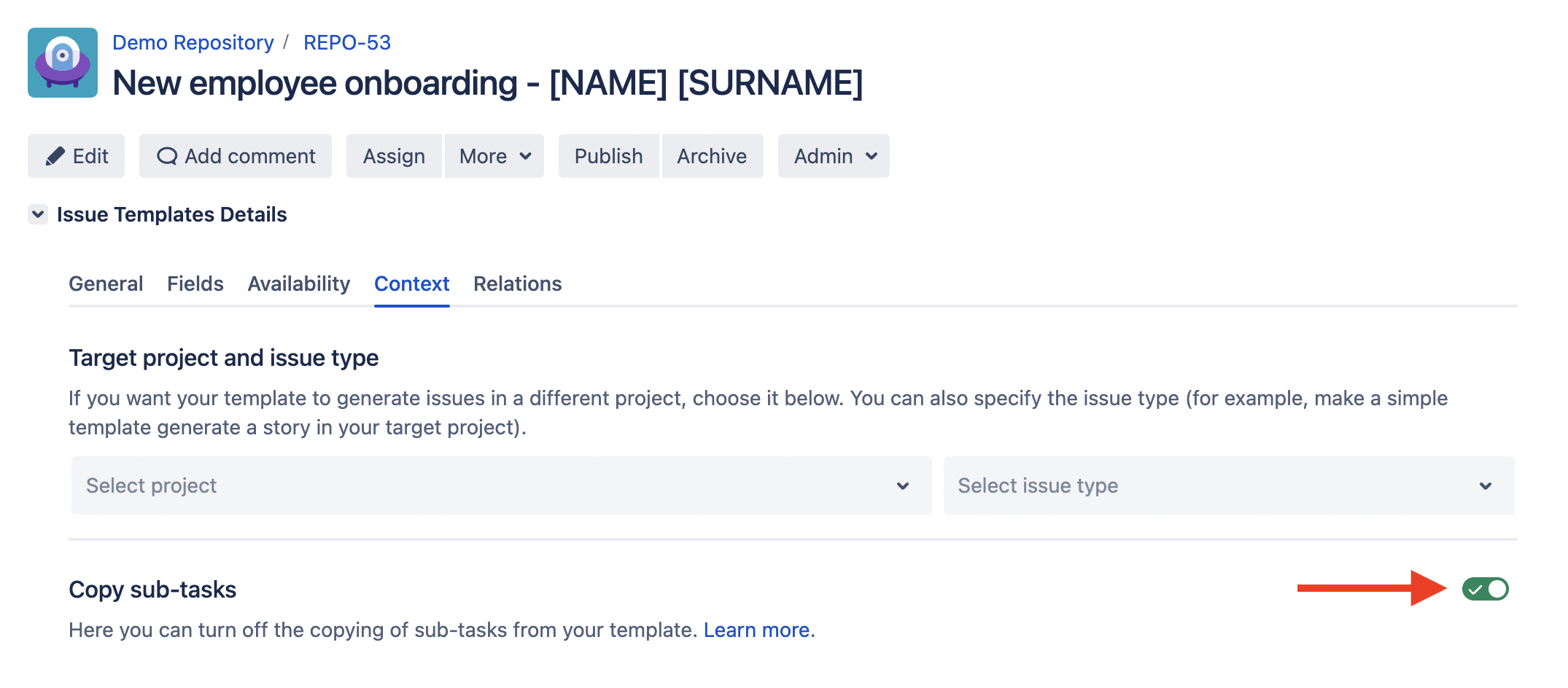Click the Issue Templates Details heading text
Screen dimensions: 1568x688
tap(172, 214)
